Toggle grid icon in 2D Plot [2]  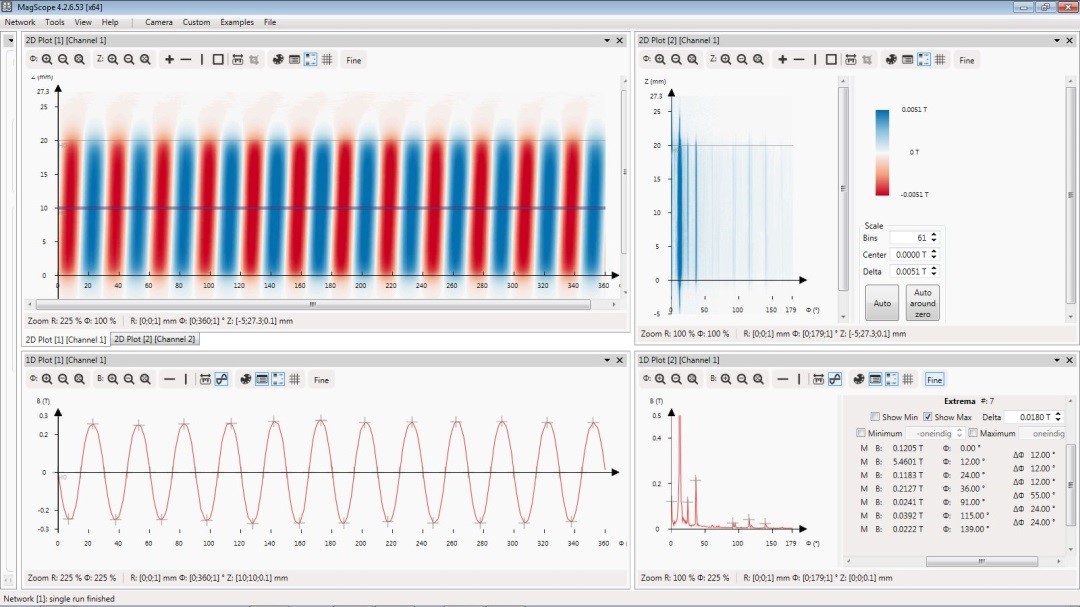click(940, 60)
